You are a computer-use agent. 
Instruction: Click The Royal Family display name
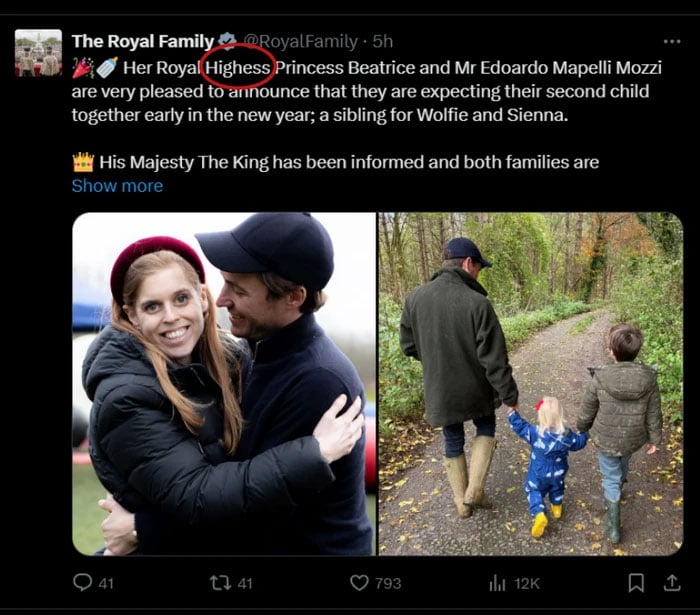pos(142,41)
